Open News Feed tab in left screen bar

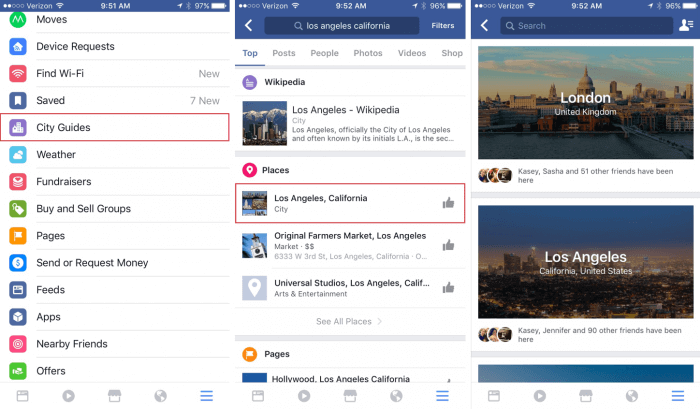(x=22, y=396)
